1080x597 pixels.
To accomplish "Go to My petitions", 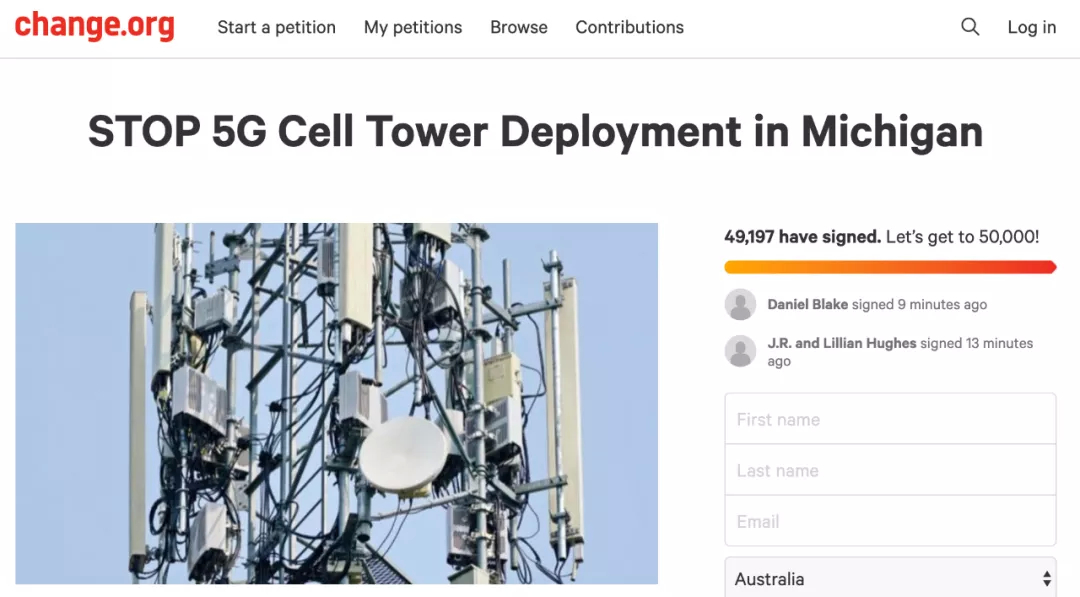I will 413,27.
